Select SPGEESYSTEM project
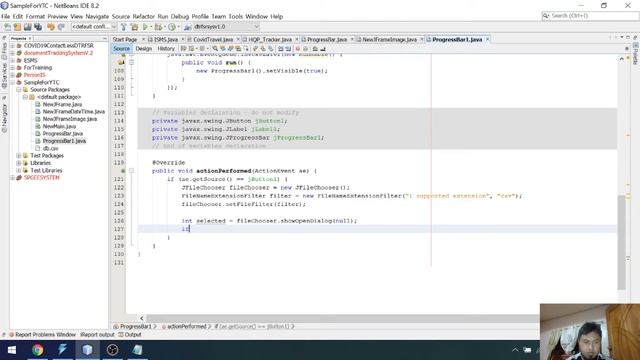The image size is (640, 360). (42, 178)
